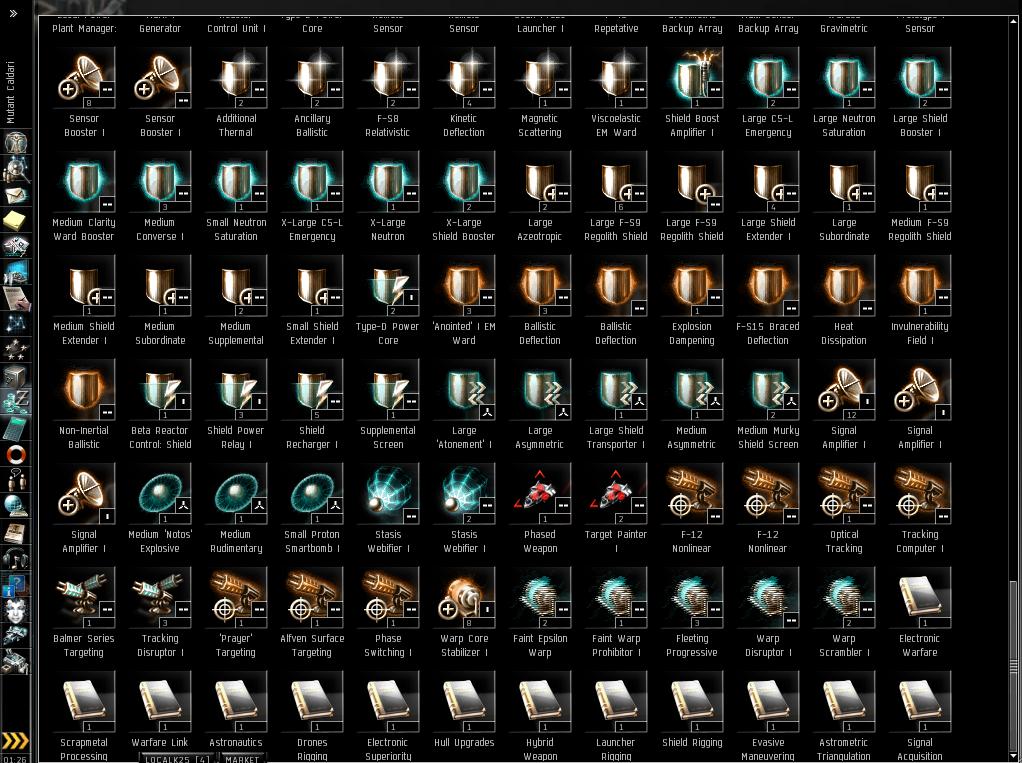1022x763 pixels.
Task: Switch to the LOCALK25 [4] chat tab
Action: point(177,759)
